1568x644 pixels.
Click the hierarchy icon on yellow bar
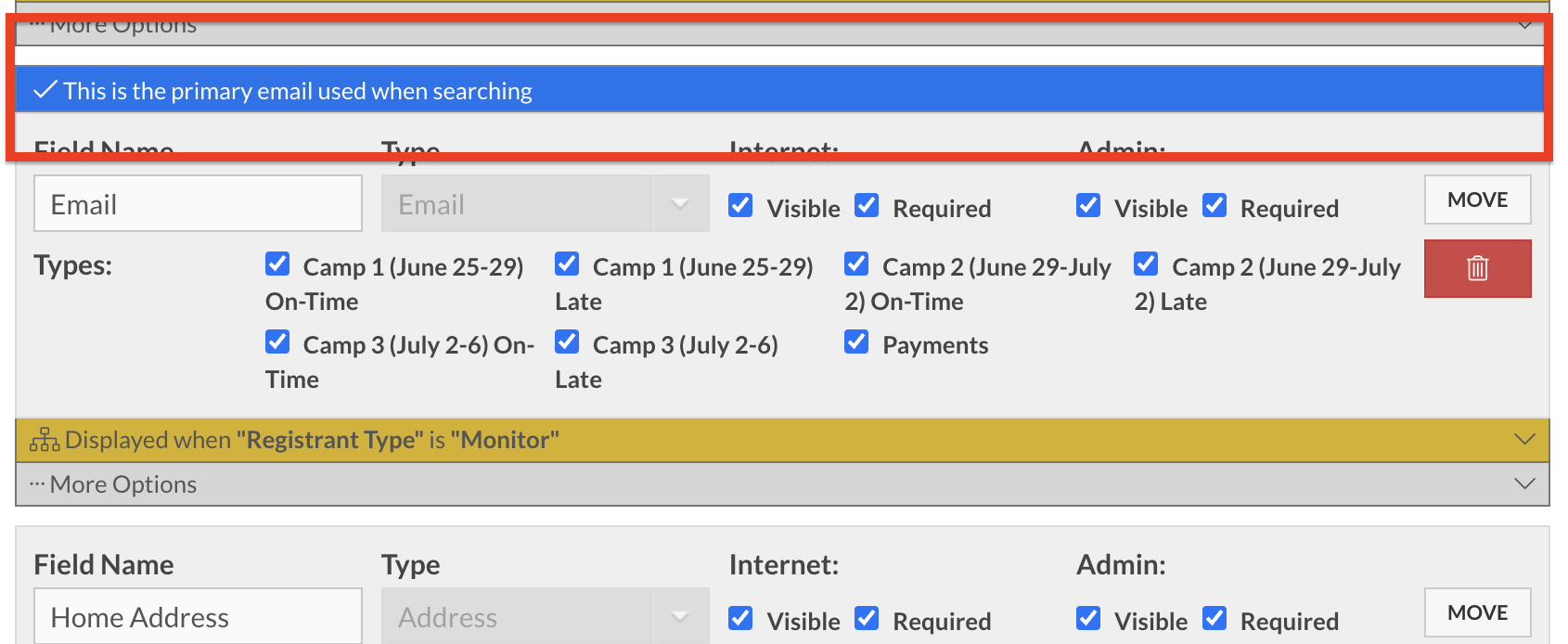click(45, 440)
